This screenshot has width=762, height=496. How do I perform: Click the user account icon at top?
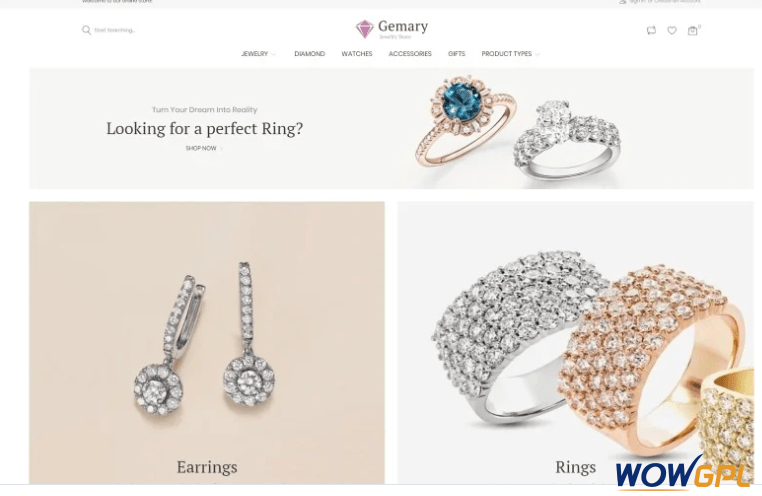coord(622,2)
